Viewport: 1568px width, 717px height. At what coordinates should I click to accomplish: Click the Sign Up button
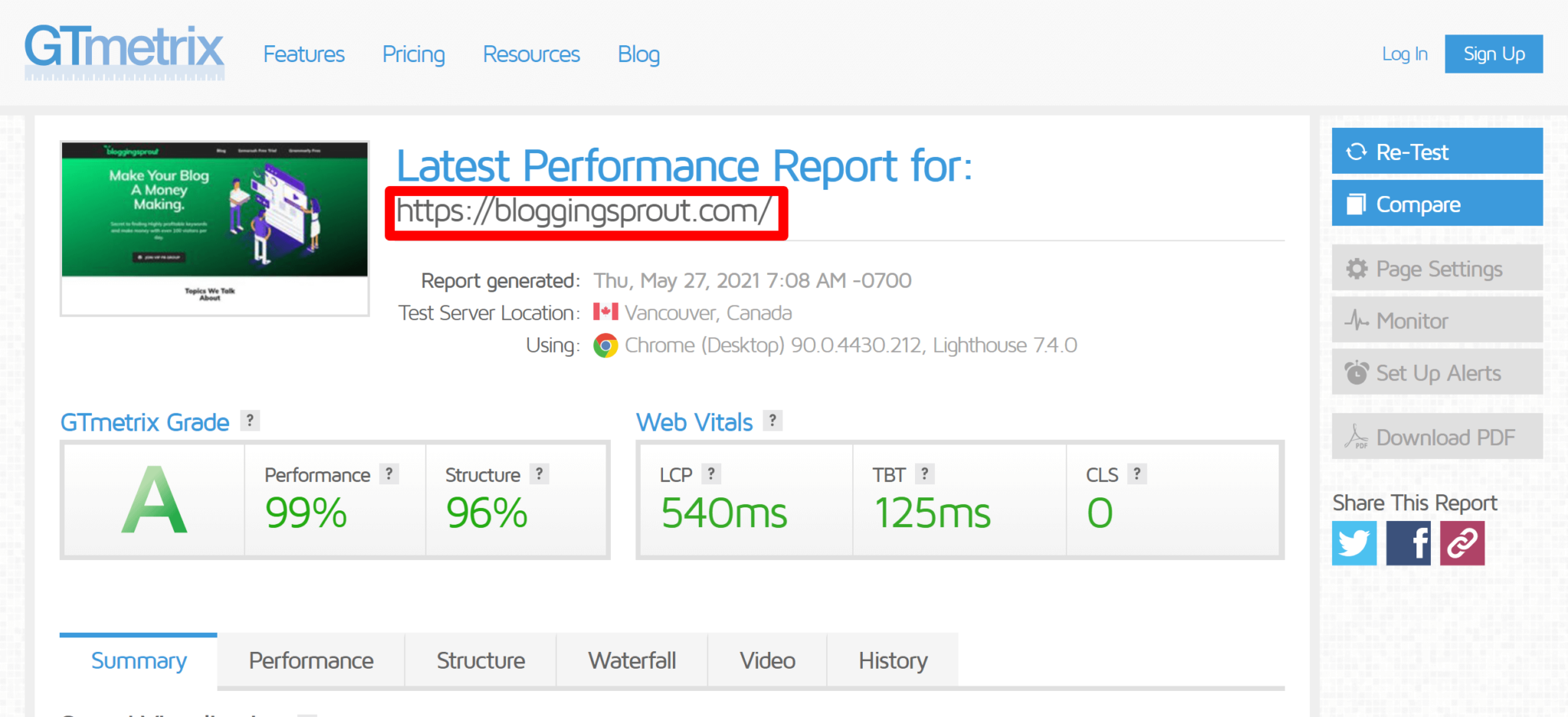pyautogui.click(x=1494, y=54)
